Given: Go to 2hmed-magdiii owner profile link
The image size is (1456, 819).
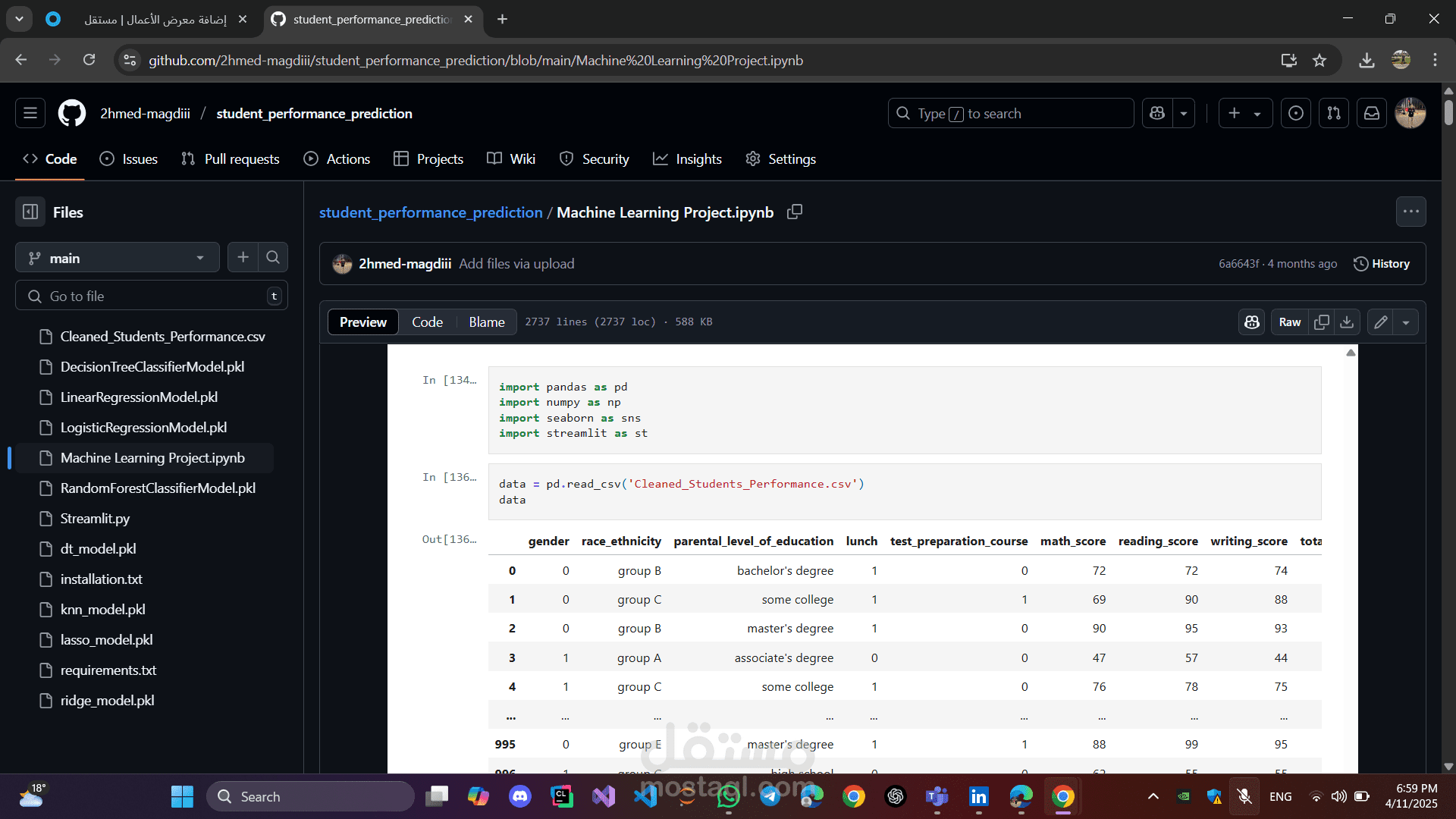Looking at the screenshot, I should 145,114.
